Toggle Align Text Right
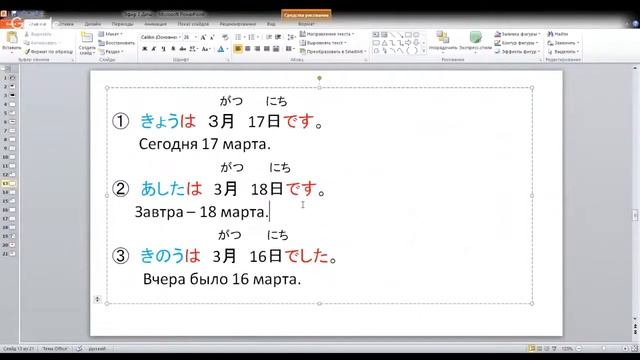The height and width of the screenshot is (360, 640). pyautogui.click(x=257, y=49)
